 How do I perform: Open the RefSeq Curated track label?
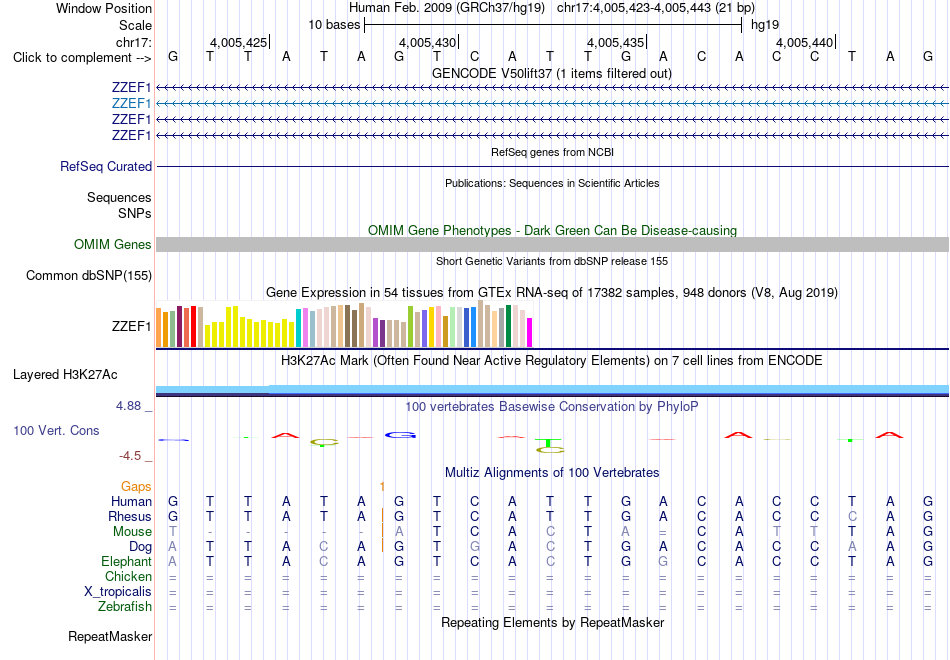point(106,166)
